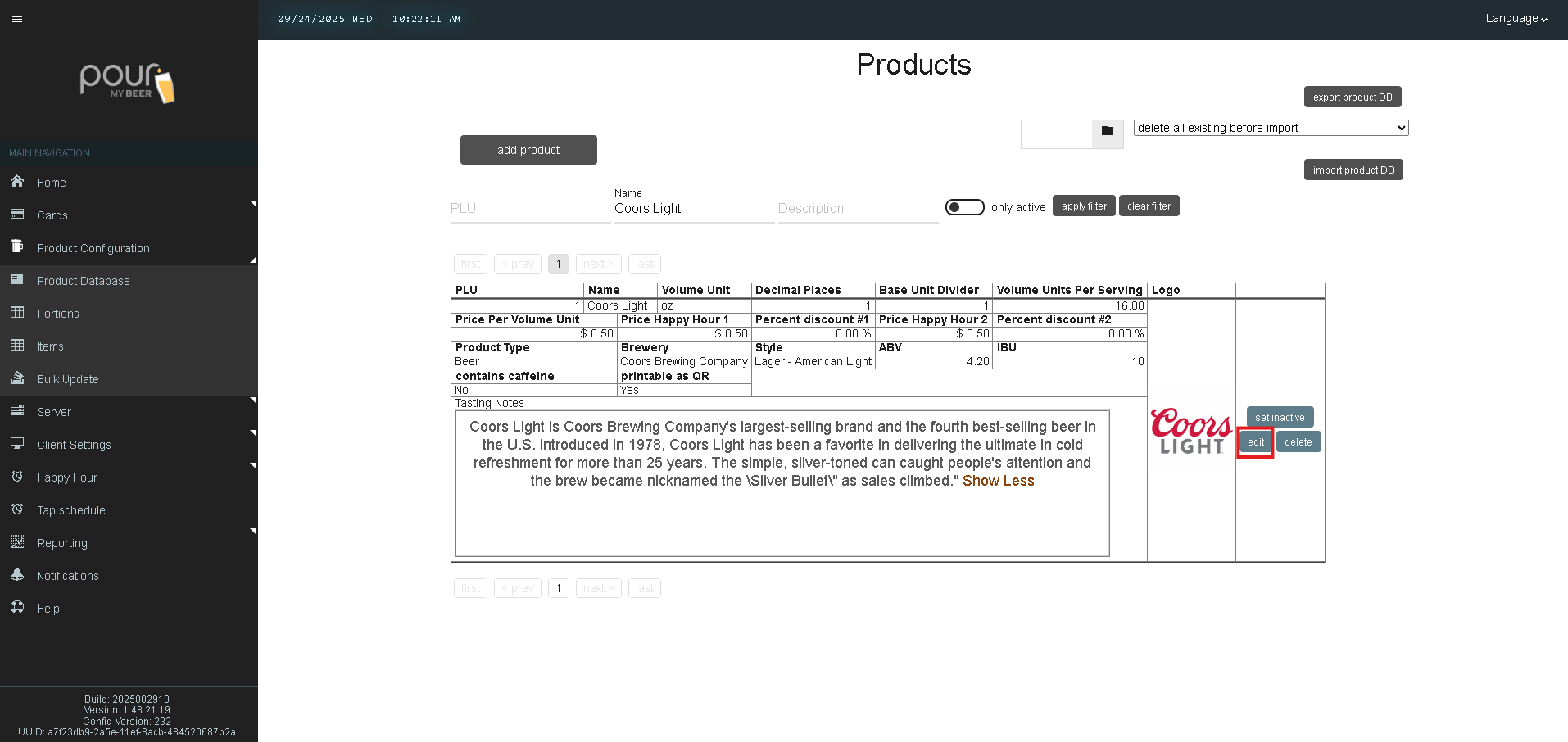Click the PLU filter input field
1568x742 pixels.
(x=529, y=209)
